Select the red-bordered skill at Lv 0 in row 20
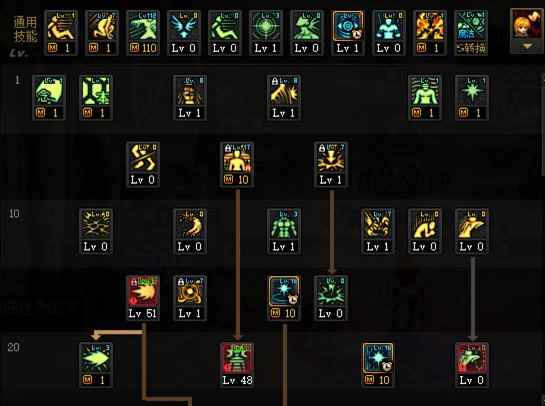Image resolution: width=545 pixels, height=406 pixels. [x=472, y=365]
